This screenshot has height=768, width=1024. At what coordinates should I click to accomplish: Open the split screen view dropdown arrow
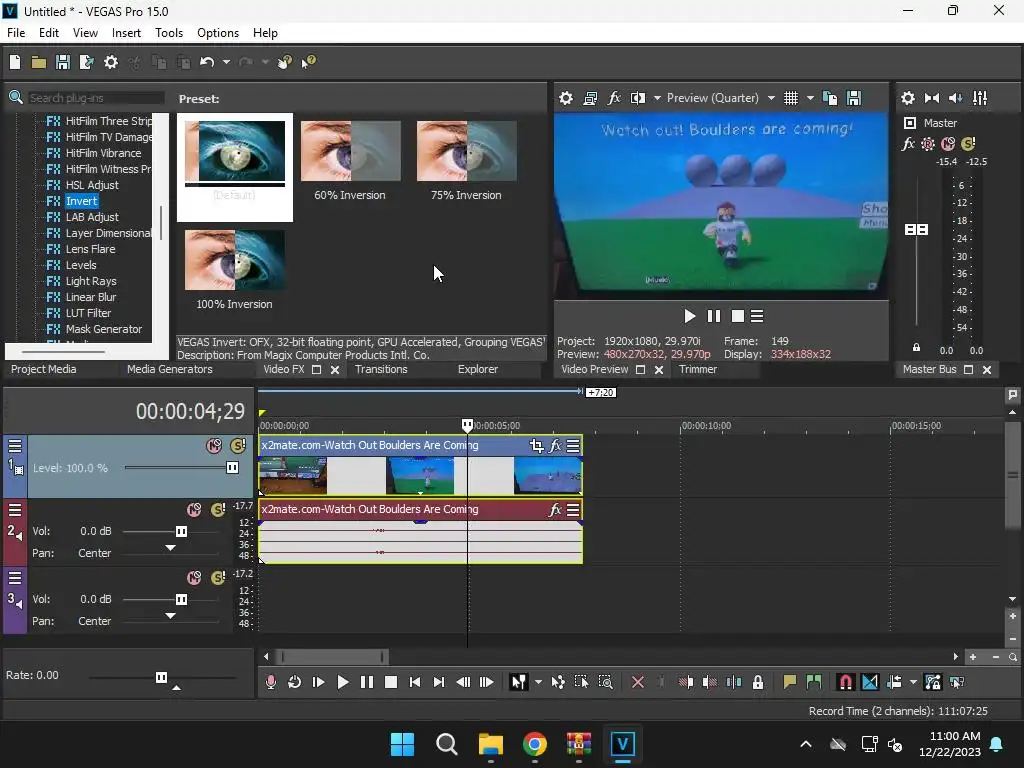click(x=657, y=98)
